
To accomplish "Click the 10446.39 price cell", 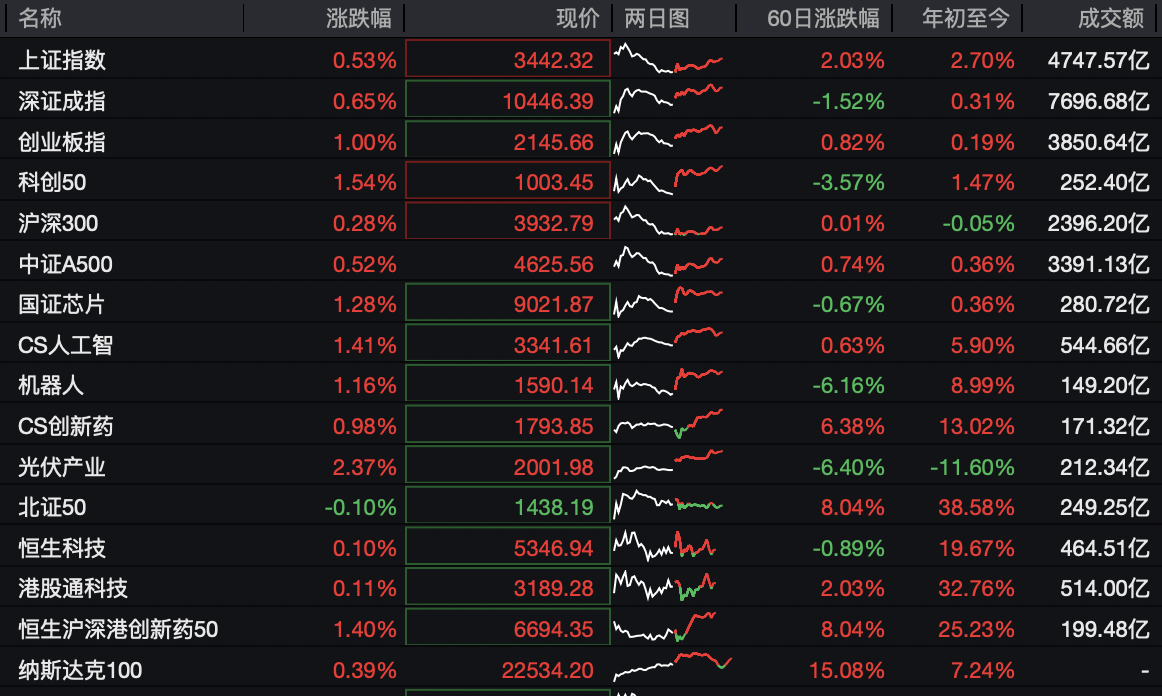I will click(x=508, y=99).
